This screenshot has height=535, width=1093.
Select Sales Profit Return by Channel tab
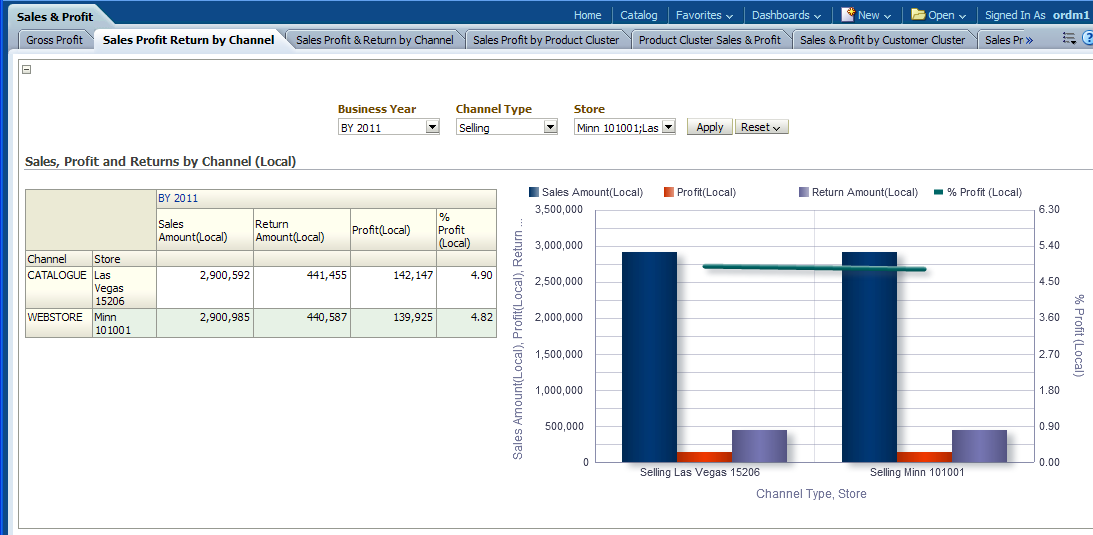click(188, 40)
